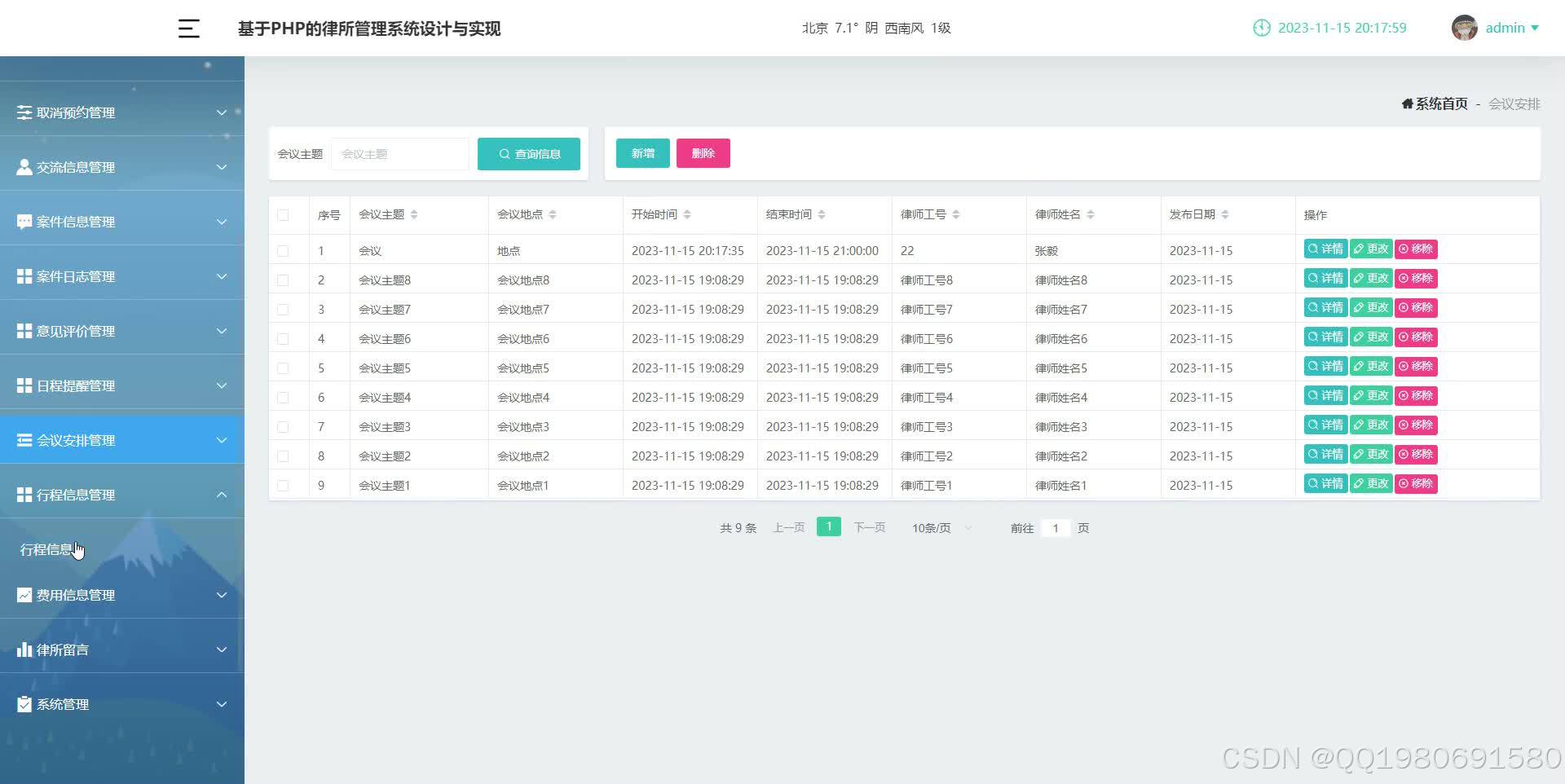The image size is (1565, 784).
Task: Toggle the select-all checkbox in the table header
Action: tap(283, 214)
